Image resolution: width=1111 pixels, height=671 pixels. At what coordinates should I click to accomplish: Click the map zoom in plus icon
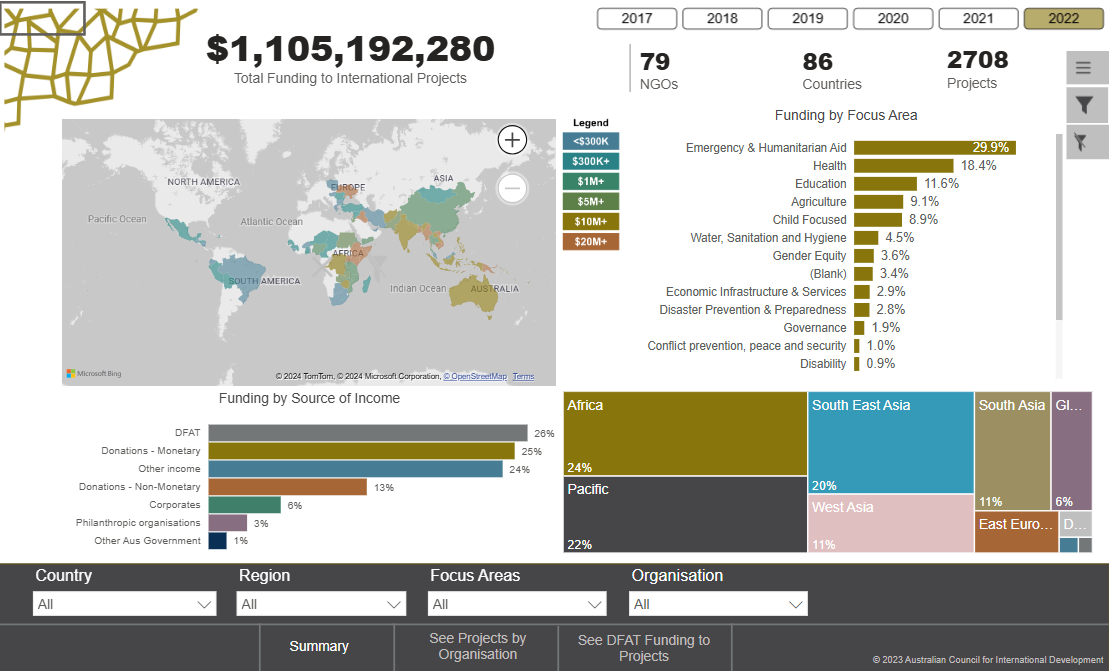point(511,140)
